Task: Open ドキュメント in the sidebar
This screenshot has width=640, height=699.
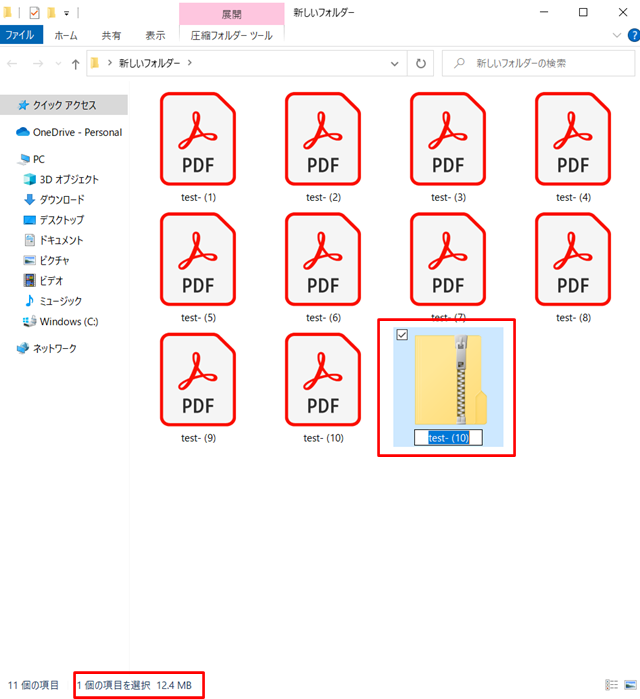Action: [53, 240]
